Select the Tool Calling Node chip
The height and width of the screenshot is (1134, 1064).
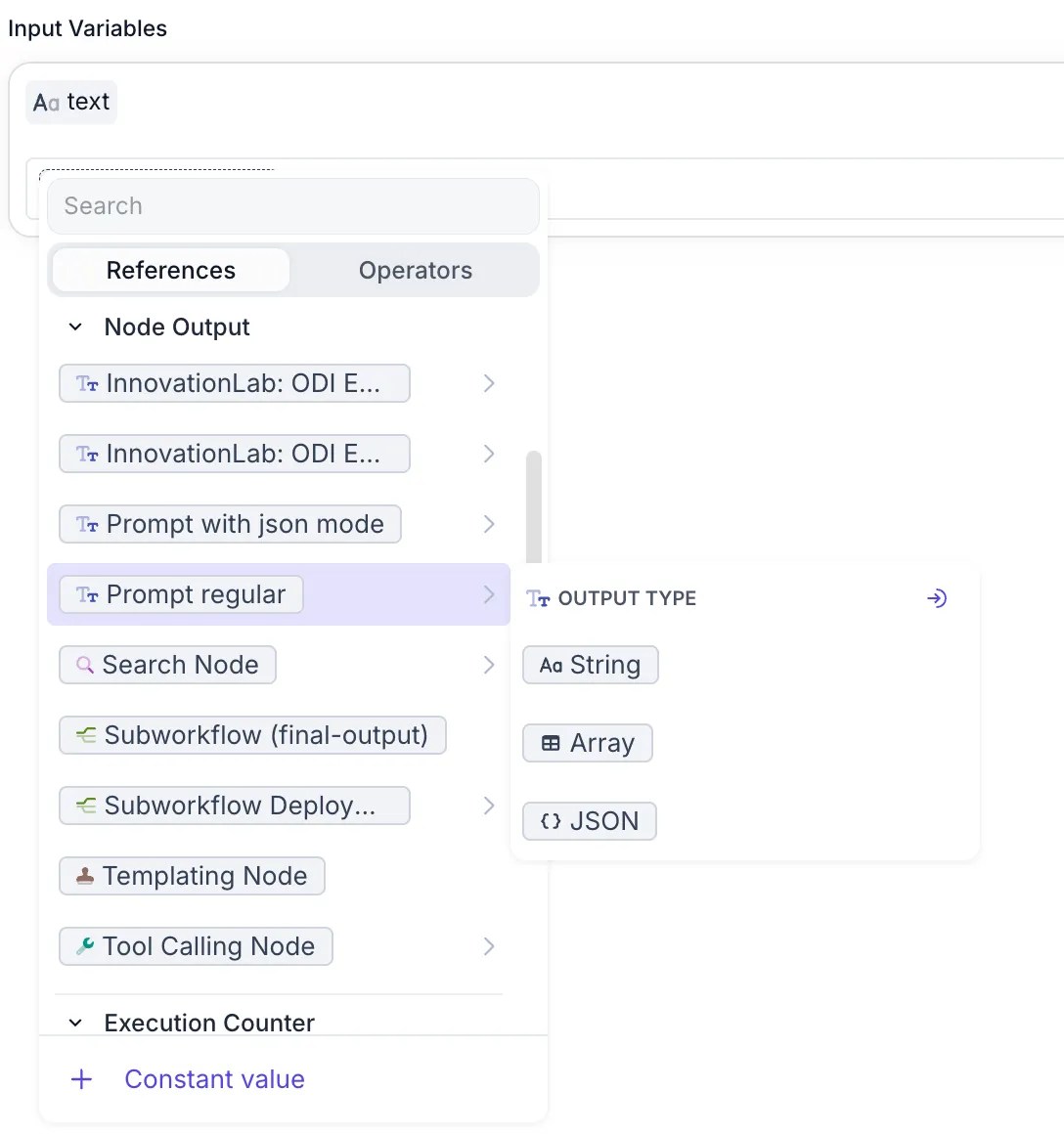(x=196, y=946)
